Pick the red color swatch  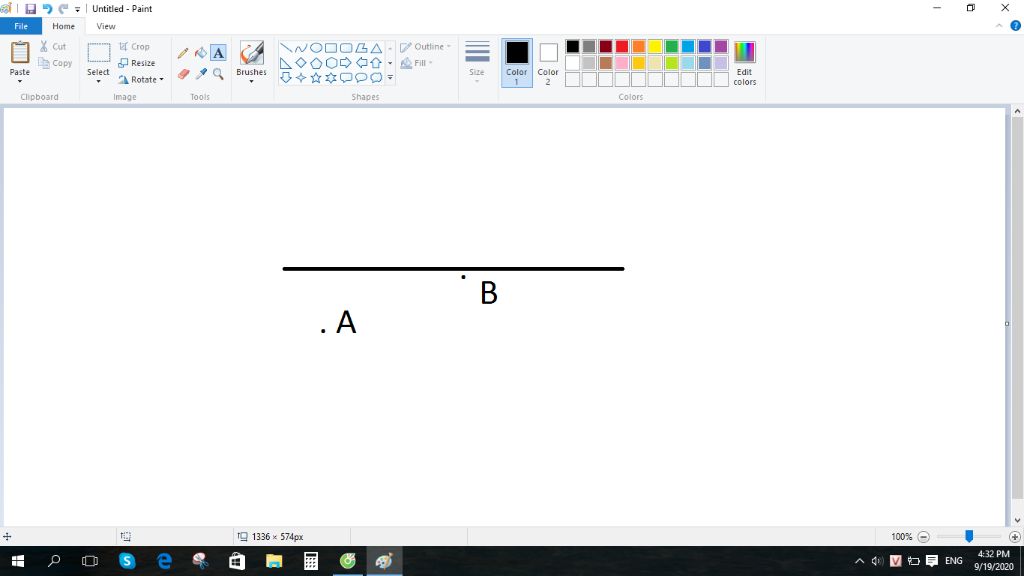click(622, 46)
